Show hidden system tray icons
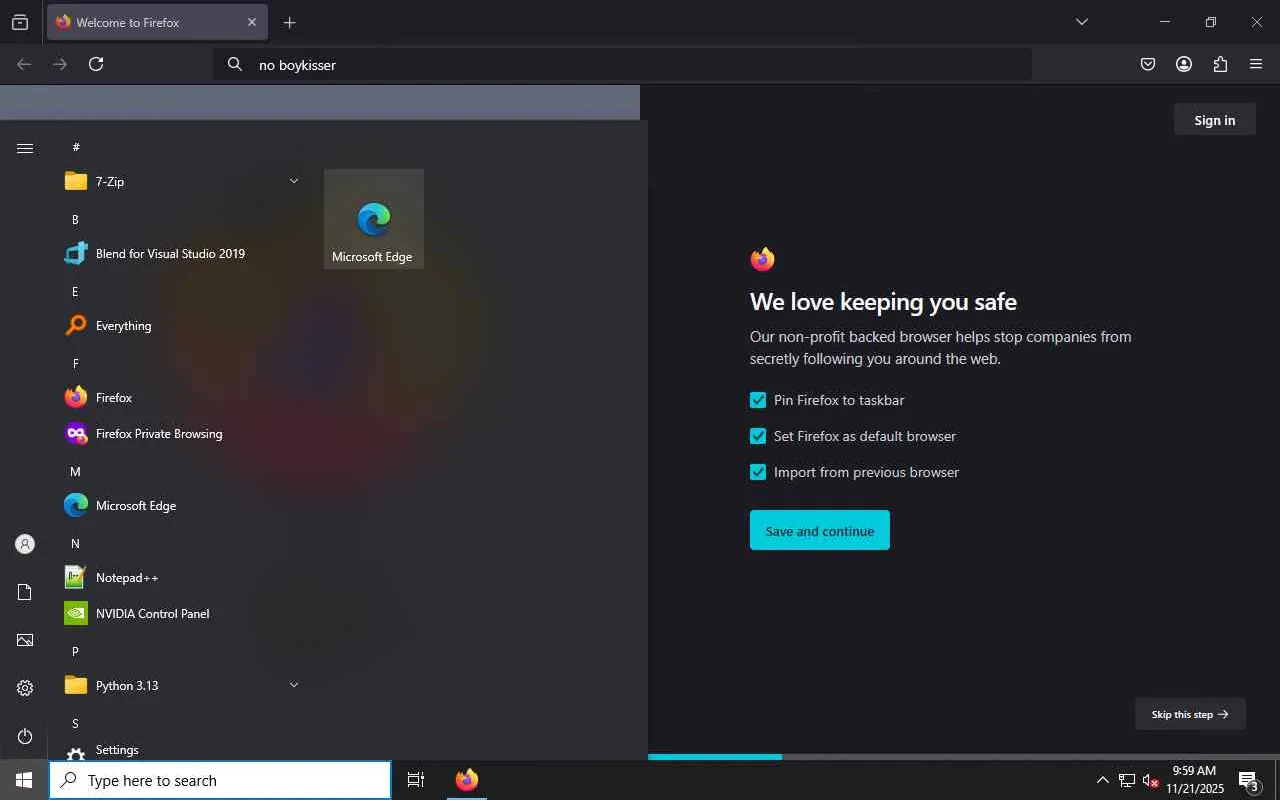This screenshot has height=800, width=1280. (1102, 780)
